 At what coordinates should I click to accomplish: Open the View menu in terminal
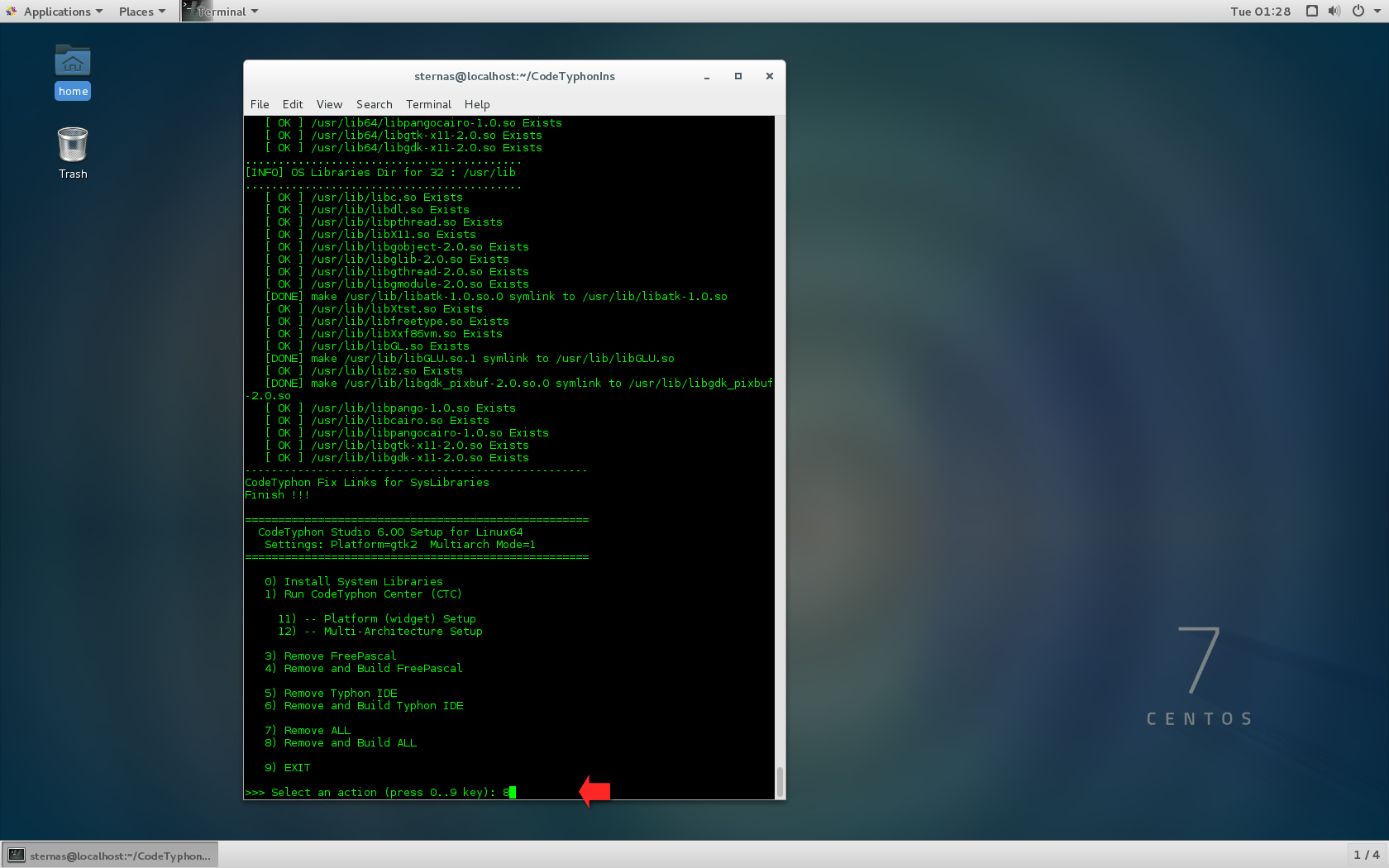pos(329,104)
